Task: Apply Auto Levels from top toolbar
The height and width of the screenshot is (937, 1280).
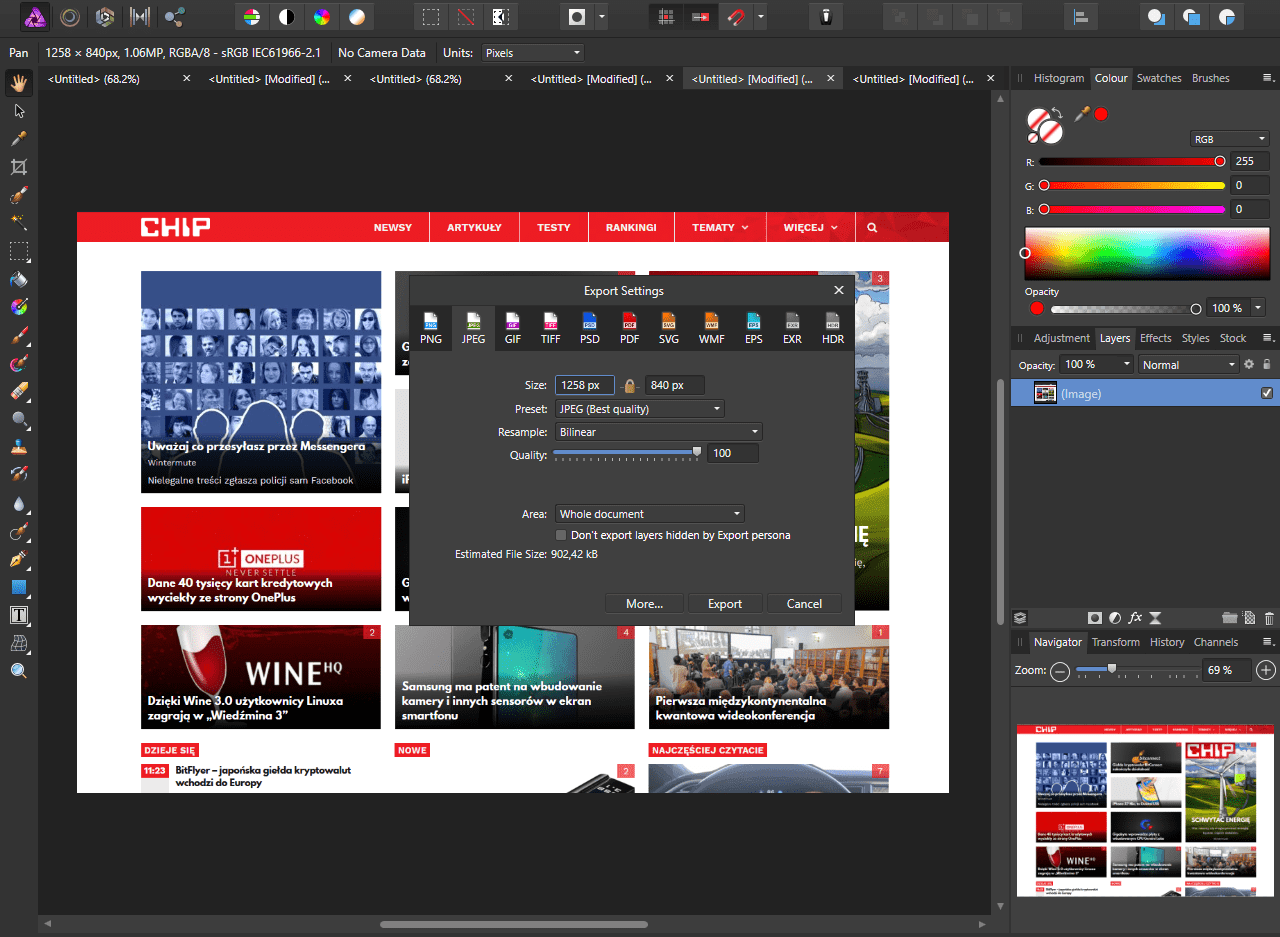Action: pos(253,17)
